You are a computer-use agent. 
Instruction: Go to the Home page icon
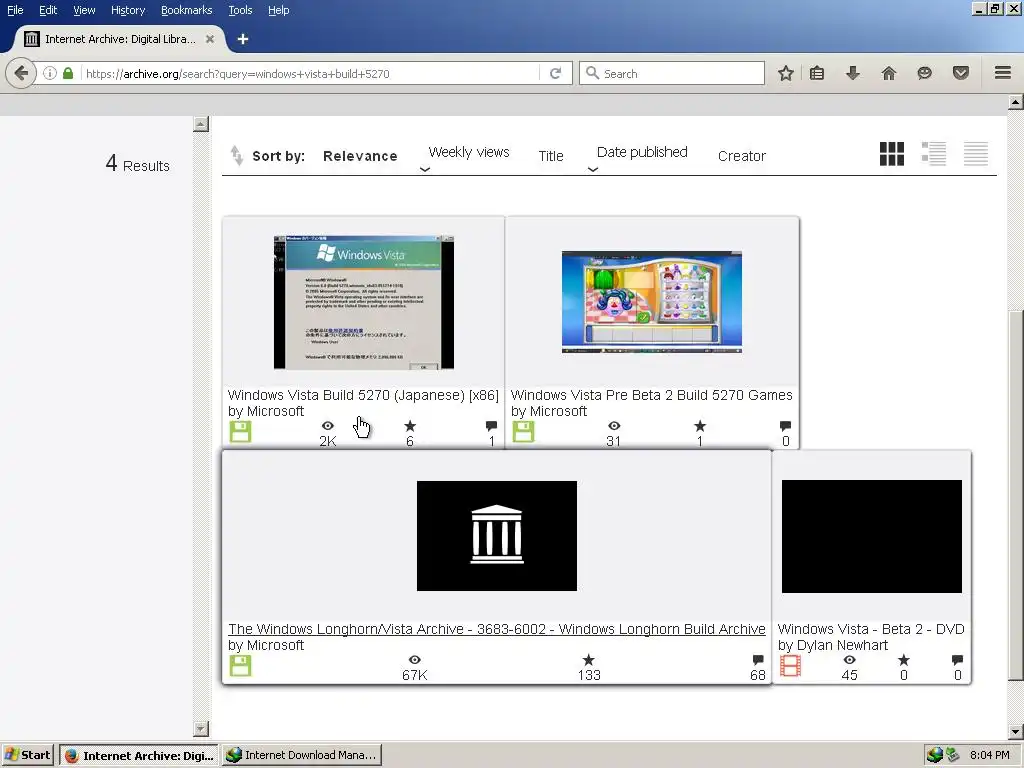click(x=889, y=73)
